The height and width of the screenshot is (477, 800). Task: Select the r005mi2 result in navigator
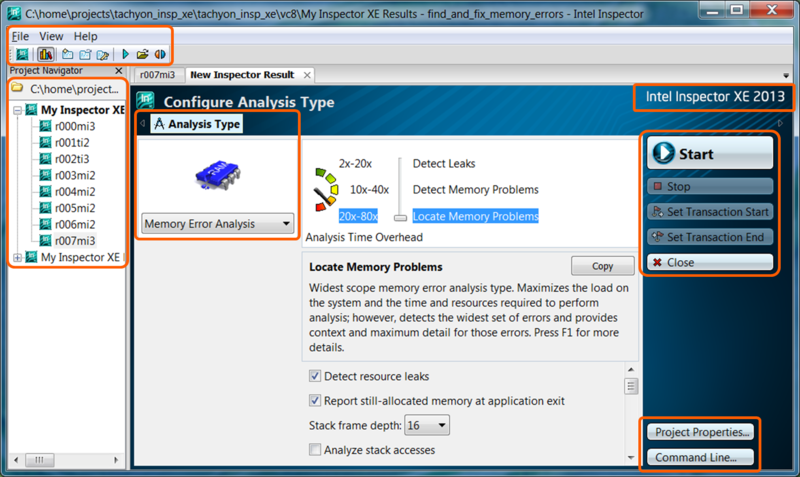75,208
